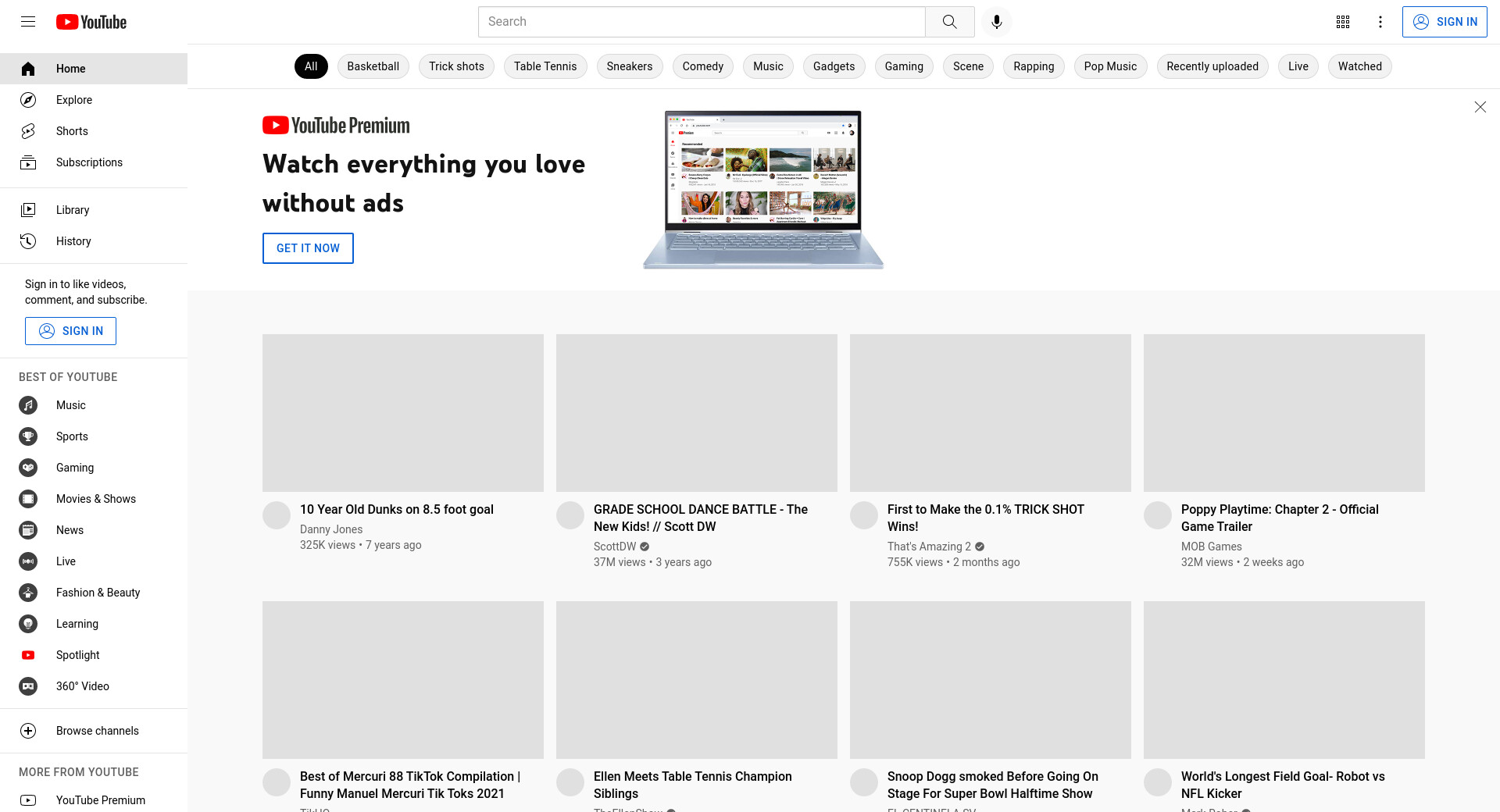The width and height of the screenshot is (1500, 812).
Task: Select the Basketball filter chip
Action: [373, 66]
